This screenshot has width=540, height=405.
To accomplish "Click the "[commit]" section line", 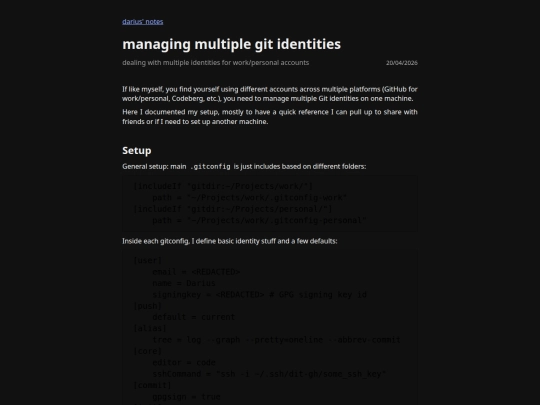I will [x=152, y=385].
